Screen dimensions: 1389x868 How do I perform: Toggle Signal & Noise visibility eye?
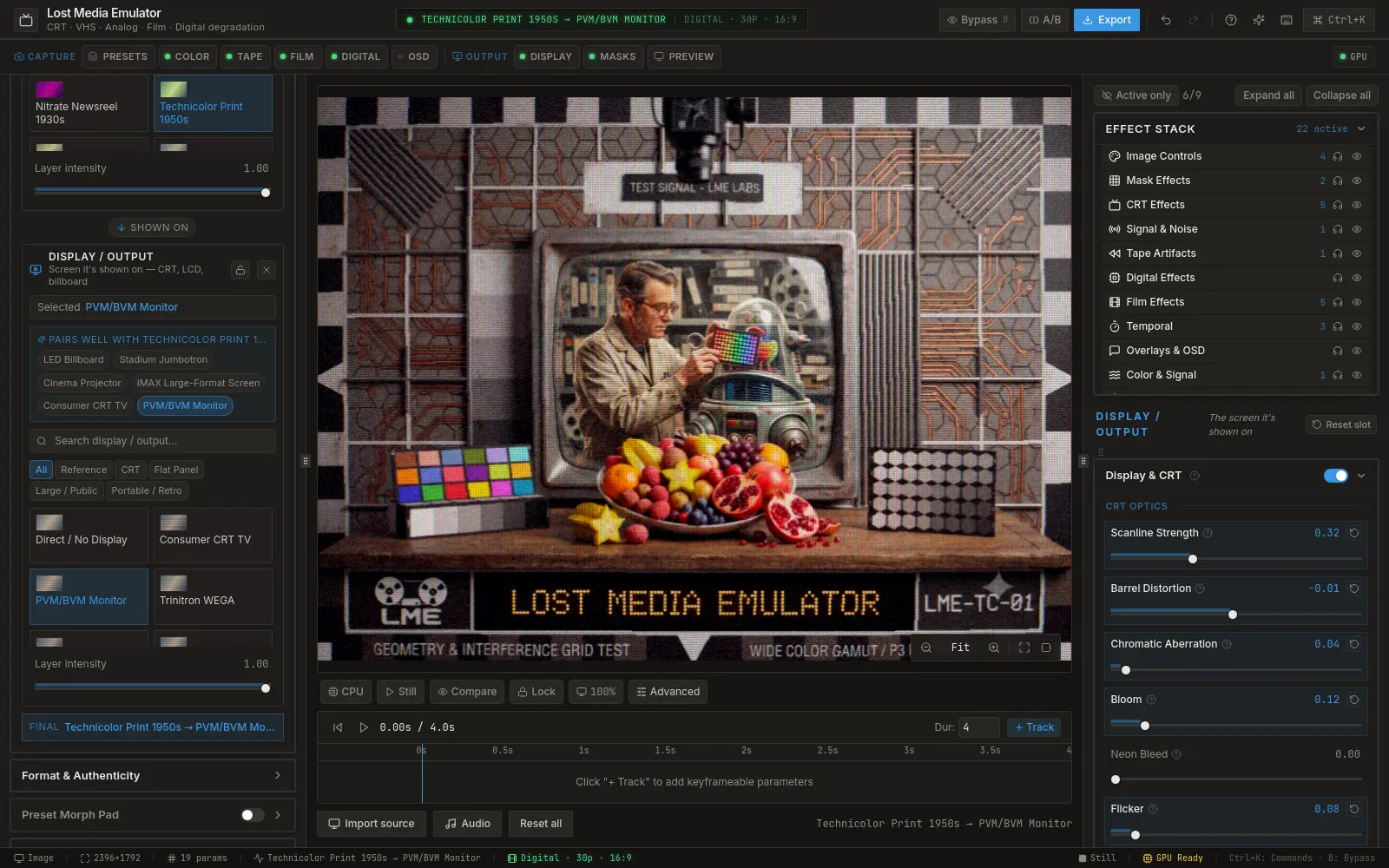(x=1356, y=229)
